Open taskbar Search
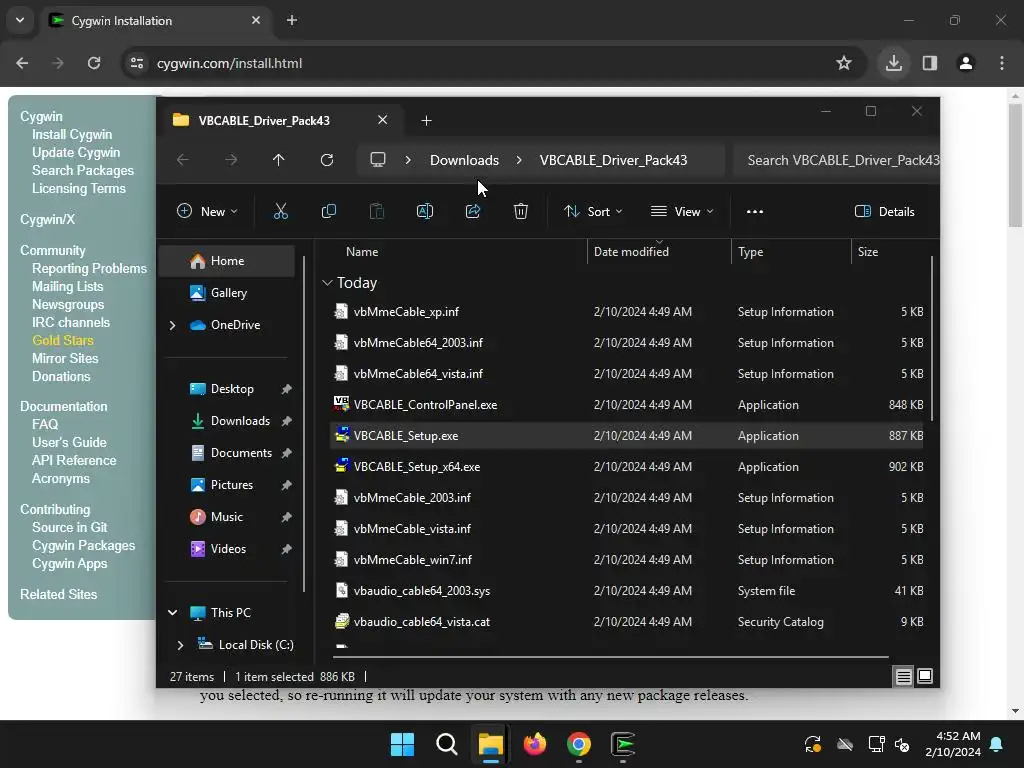The height and width of the screenshot is (768, 1024). coord(447,744)
